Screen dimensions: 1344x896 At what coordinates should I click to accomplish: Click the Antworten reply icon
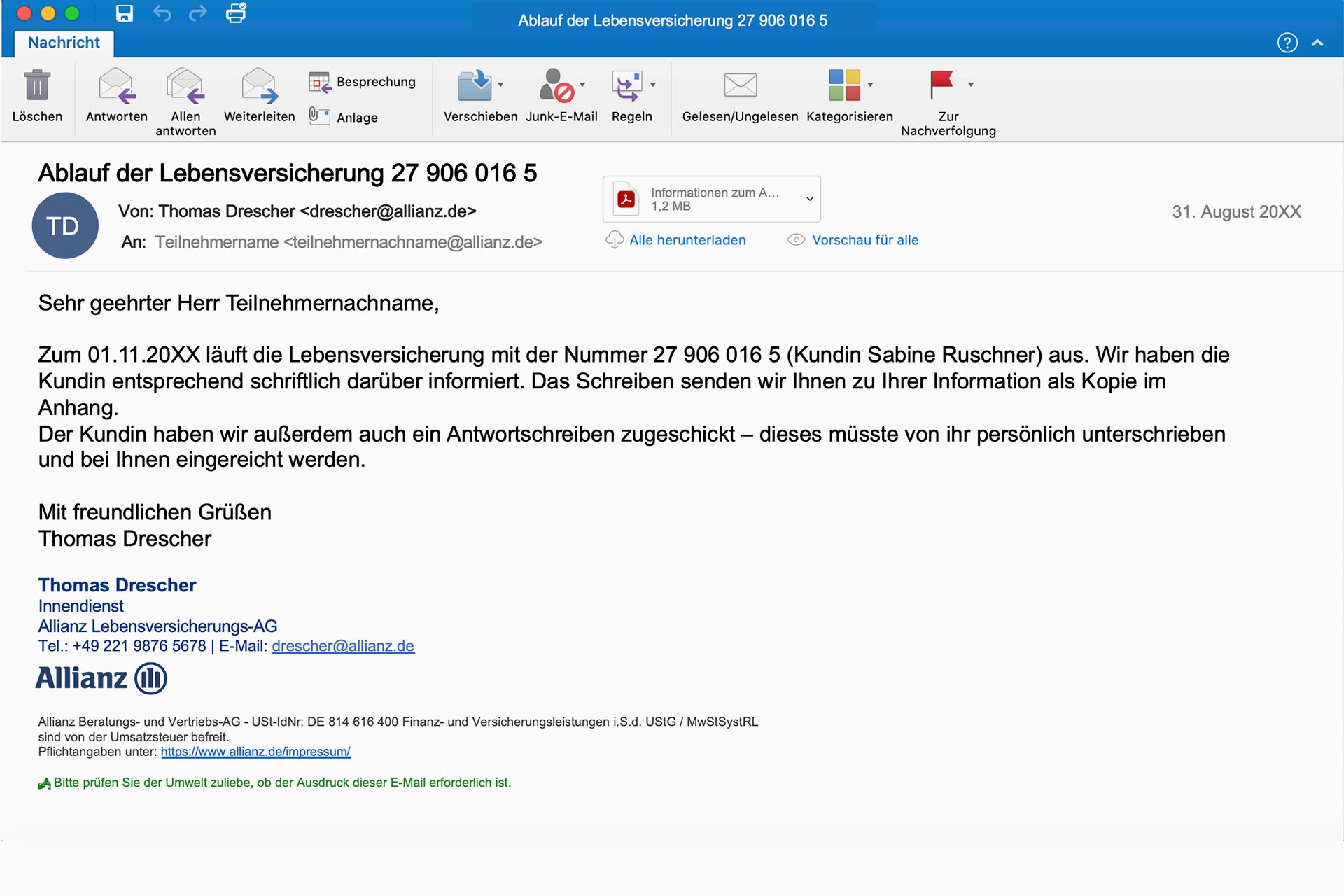(116, 86)
